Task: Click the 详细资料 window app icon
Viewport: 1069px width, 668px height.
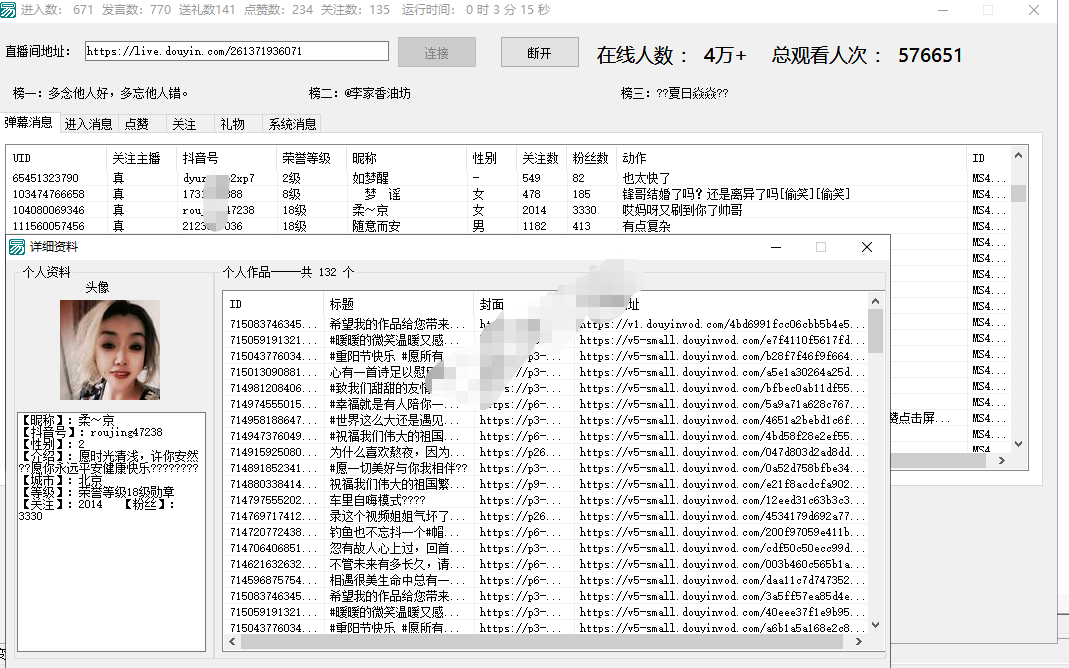Action: point(17,247)
